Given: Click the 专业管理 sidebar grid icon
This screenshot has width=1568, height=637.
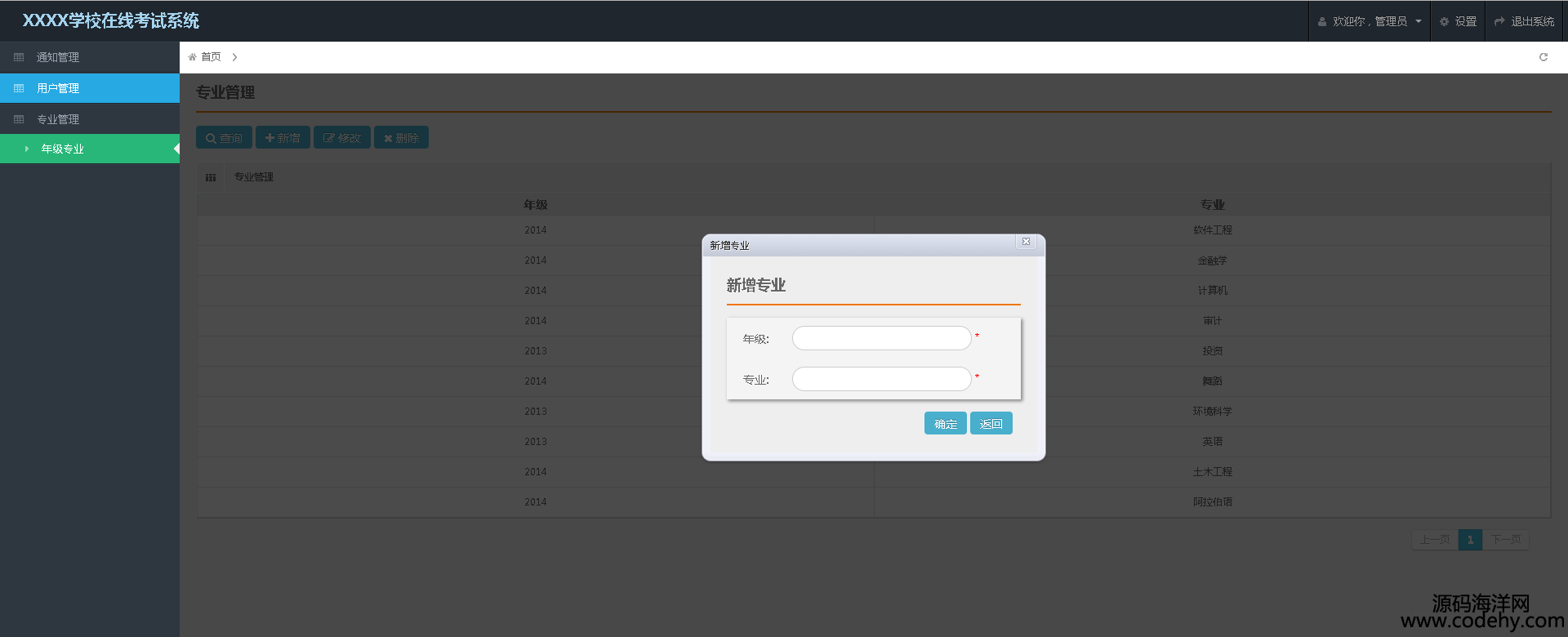Looking at the screenshot, I should [x=19, y=119].
